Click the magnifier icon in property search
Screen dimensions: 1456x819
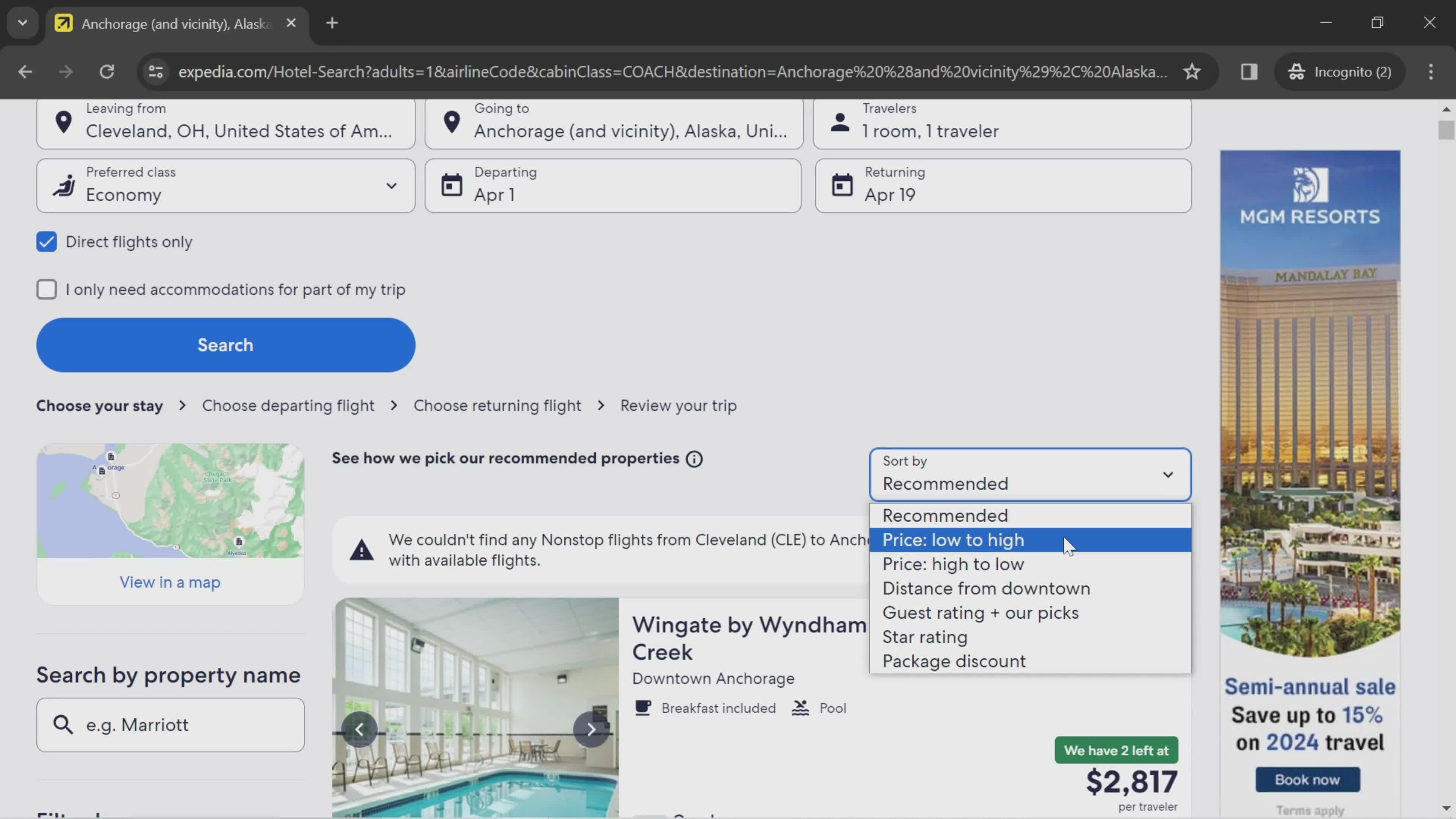click(x=63, y=725)
